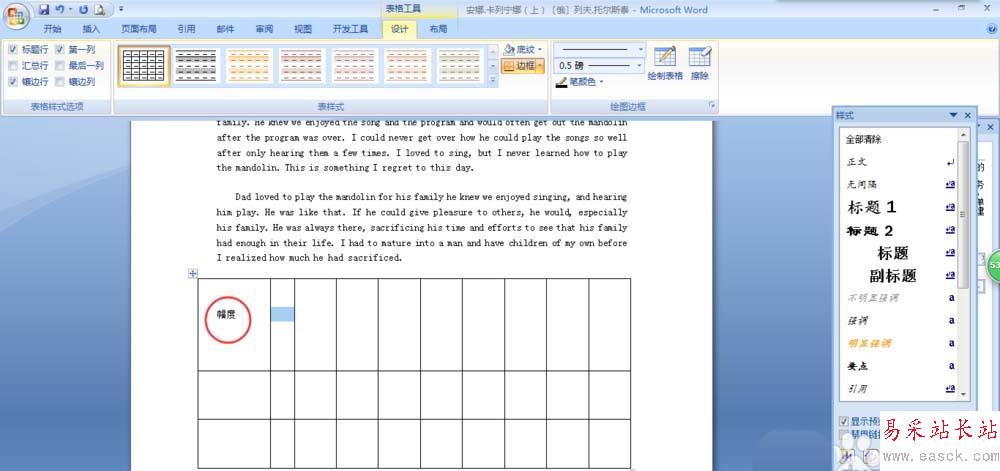Click the table move handle icon
The image size is (1000, 471).
(x=193, y=273)
